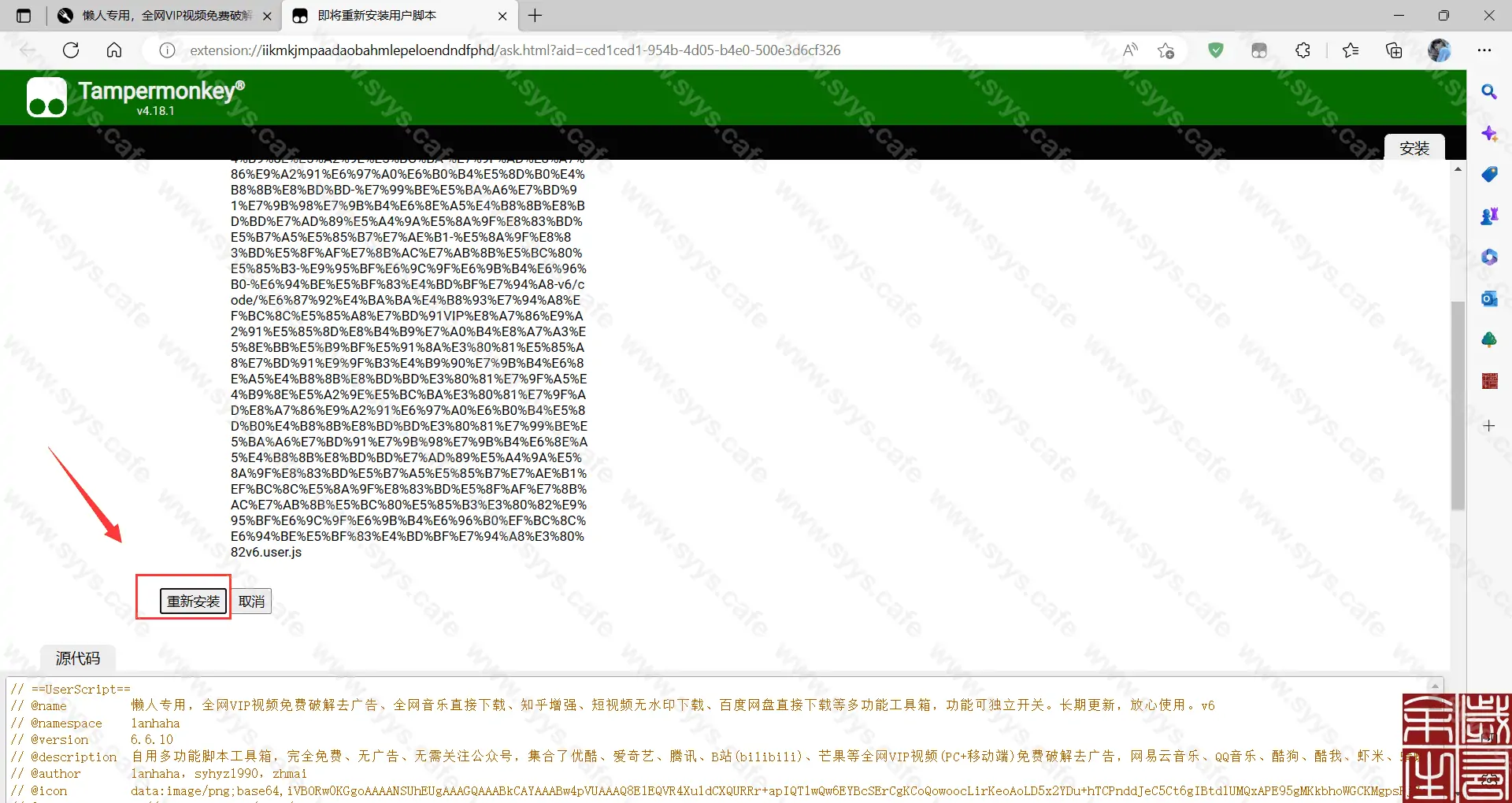Screen dimensions: 1512x803
Task: Open browser Settings and more menu
Action: click(1484, 50)
